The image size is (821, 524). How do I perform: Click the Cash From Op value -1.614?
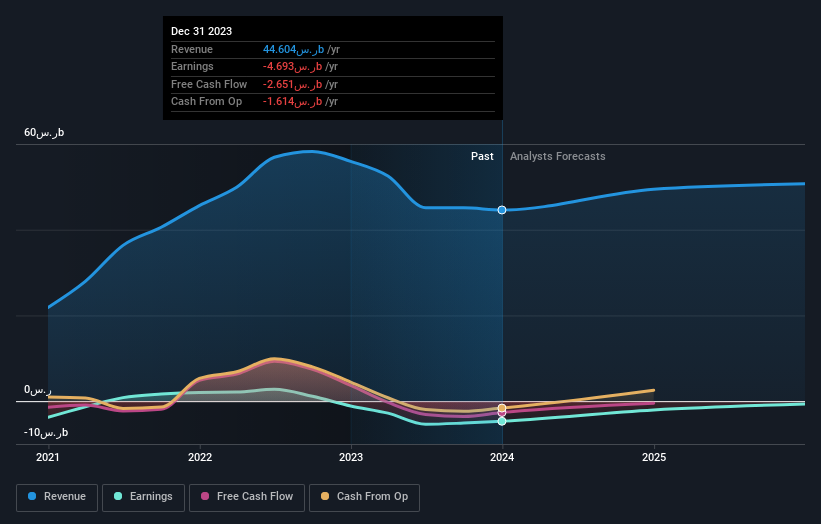[x=292, y=102]
